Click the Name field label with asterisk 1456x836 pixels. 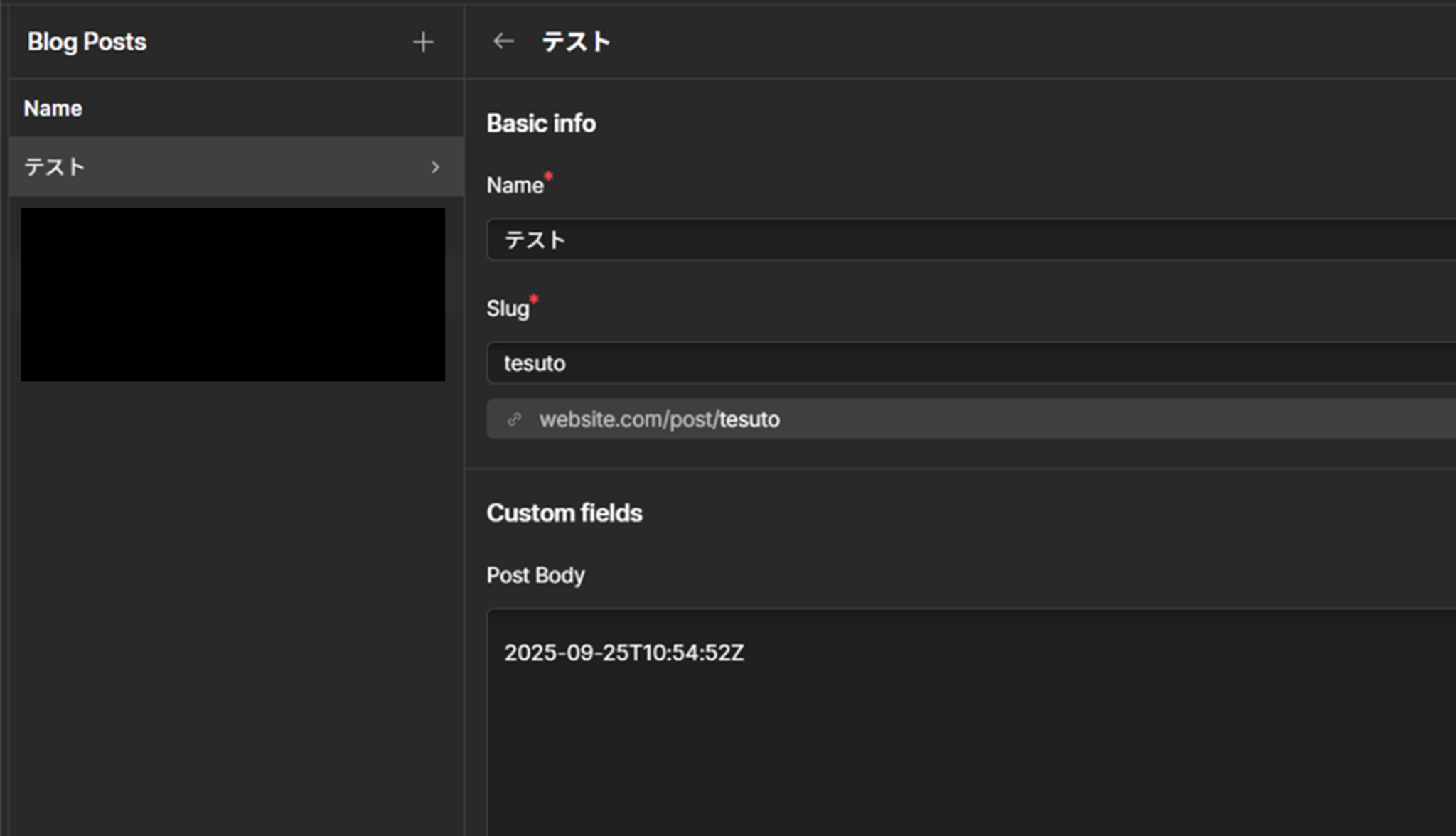point(515,186)
